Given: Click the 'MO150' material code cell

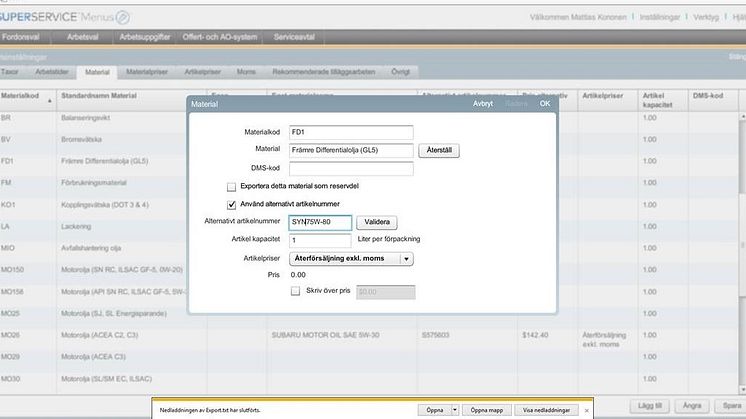Looking at the screenshot, I should coord(12,270).
